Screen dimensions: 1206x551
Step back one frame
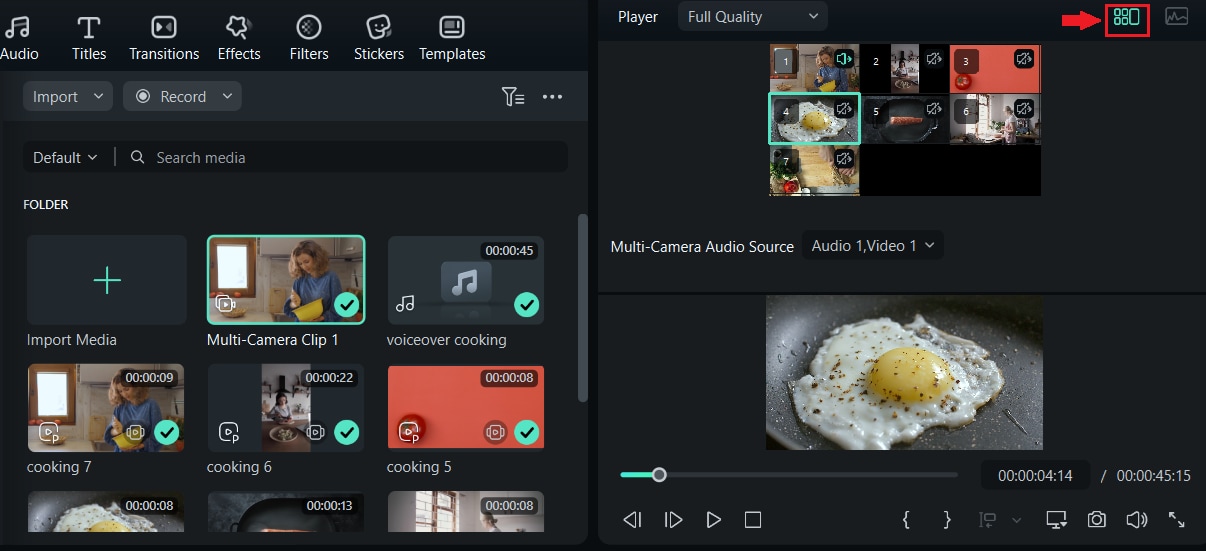632,520
